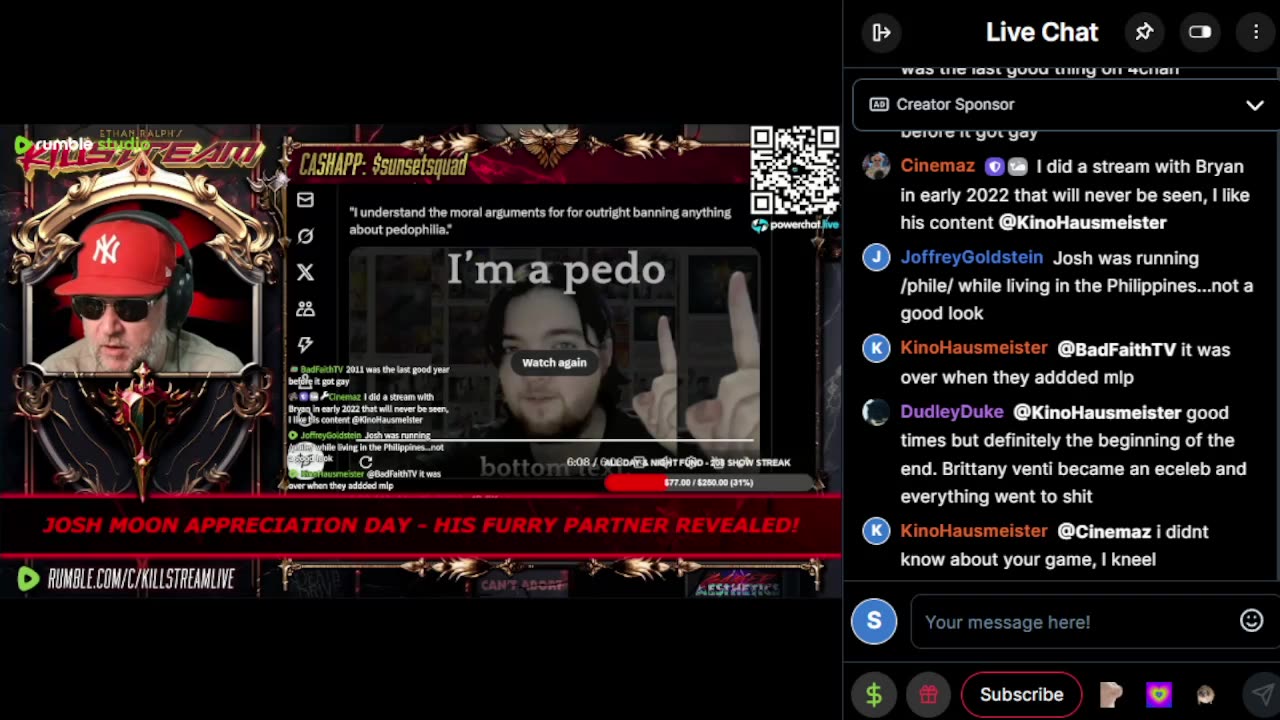Expand the Creator Sponsor dropdown
This screenshot has height=720, width=1280.
(1254, 105)
